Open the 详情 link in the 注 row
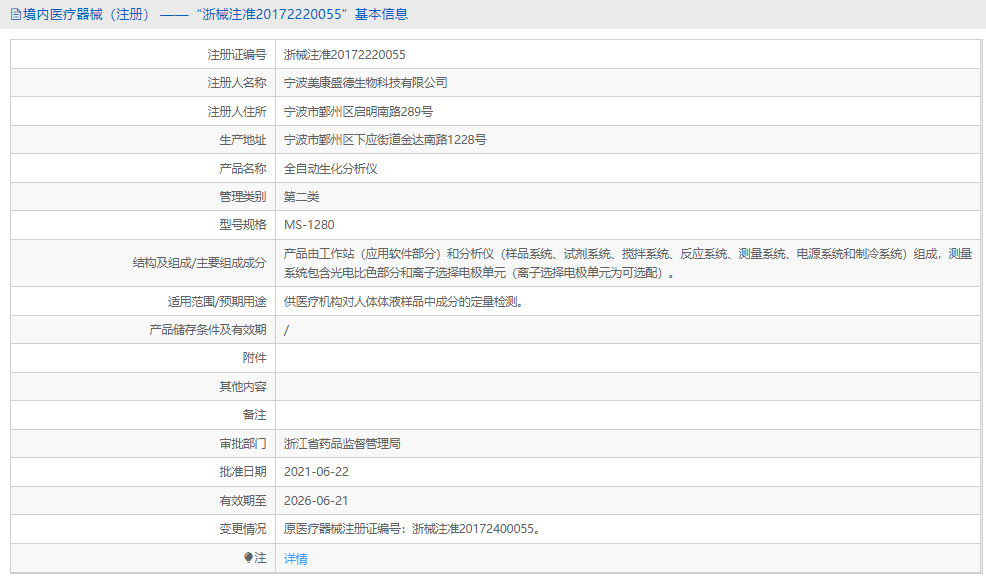The height and width of the screenshot is (580, 986). (x=296, y=559)
